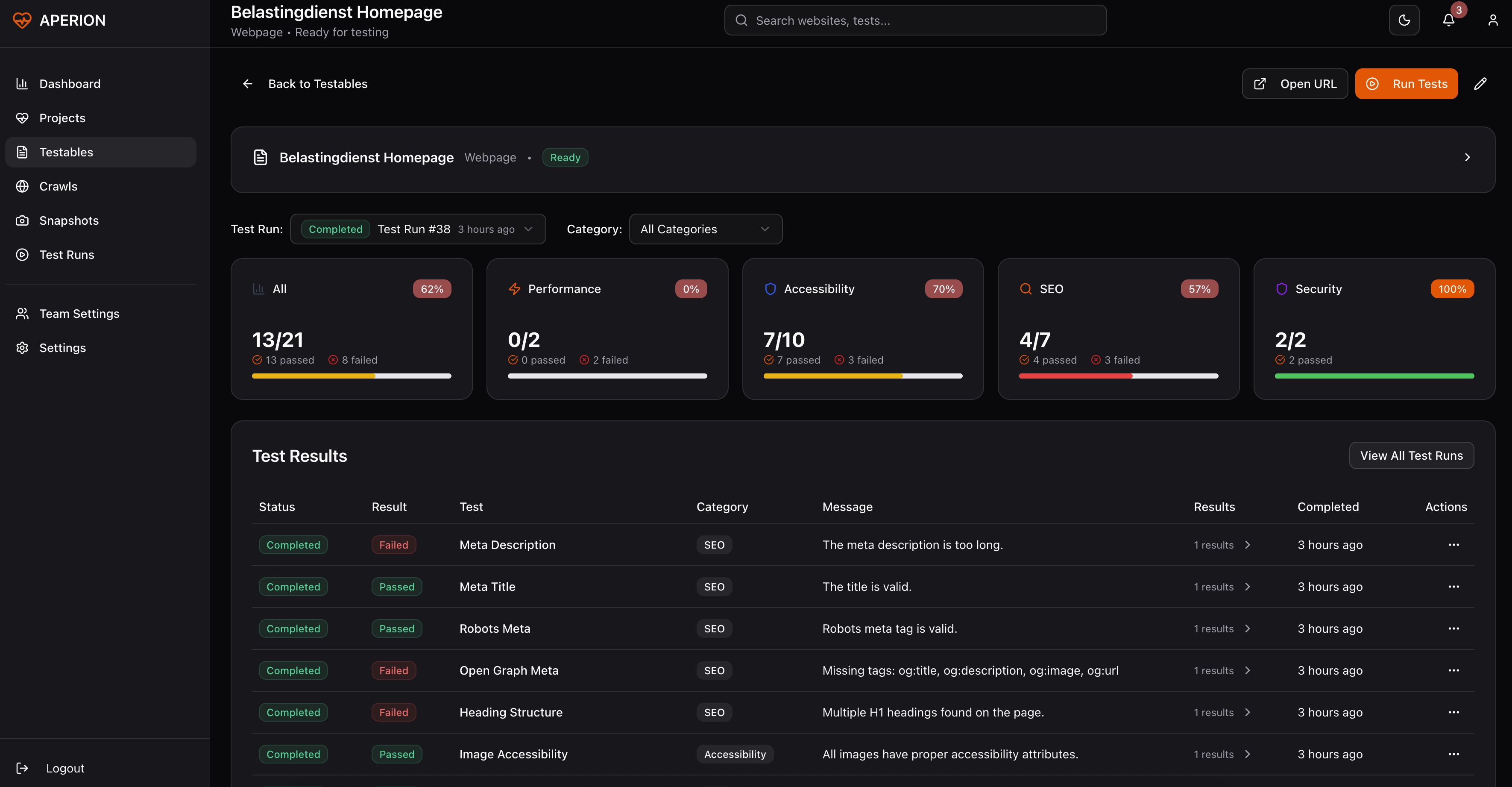Select Testables in the sidebar
Screen dimensions: 1512x787
(100, 152)
